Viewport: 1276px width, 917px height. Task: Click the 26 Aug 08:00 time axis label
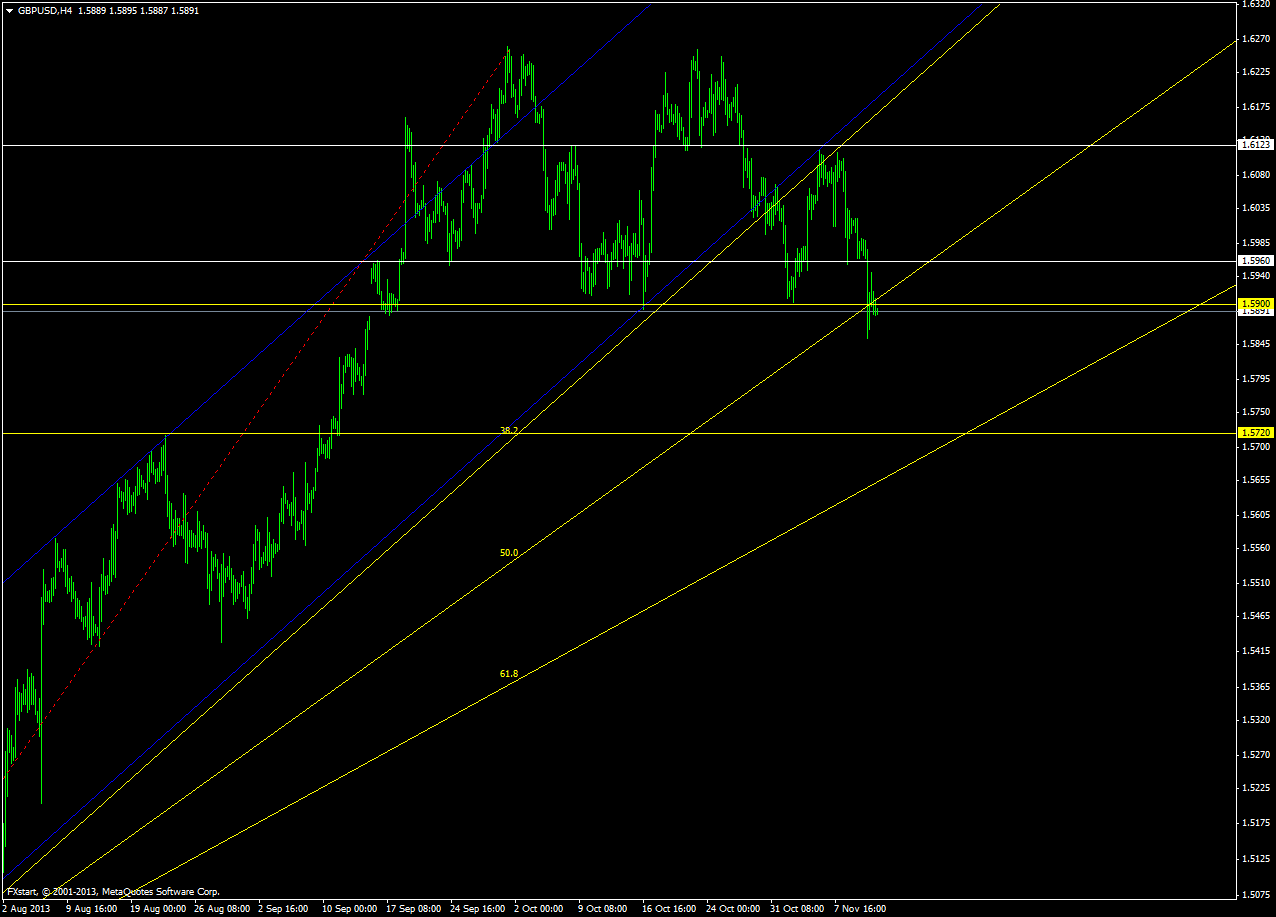[222, 909]
